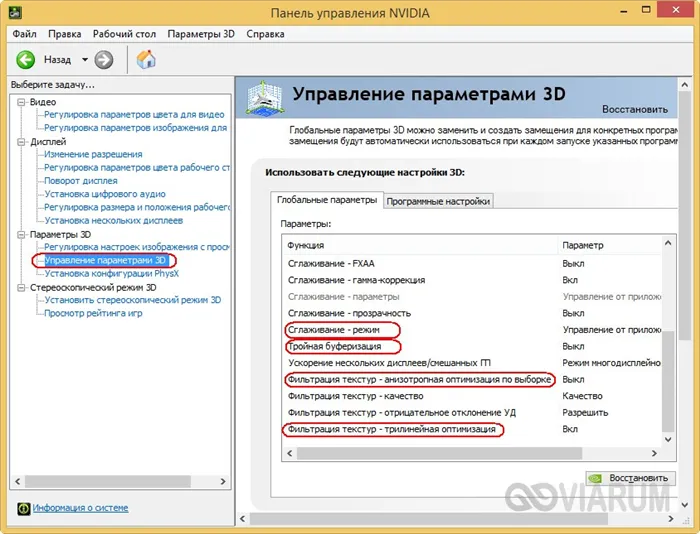Screen dimensions: 700x534
Task: Select Фильтрация текстур - отрицательное отклонение УД
Action: (471, 413)
